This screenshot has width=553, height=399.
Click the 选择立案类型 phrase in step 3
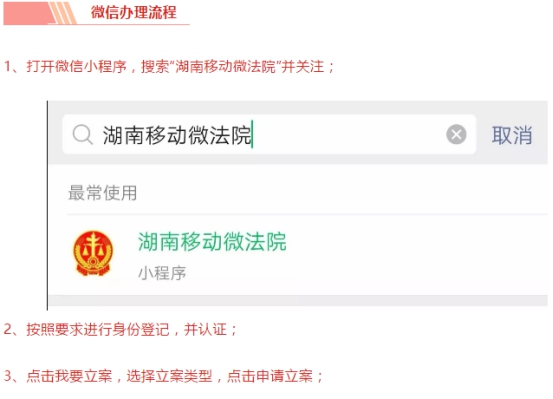click(169, 376)
